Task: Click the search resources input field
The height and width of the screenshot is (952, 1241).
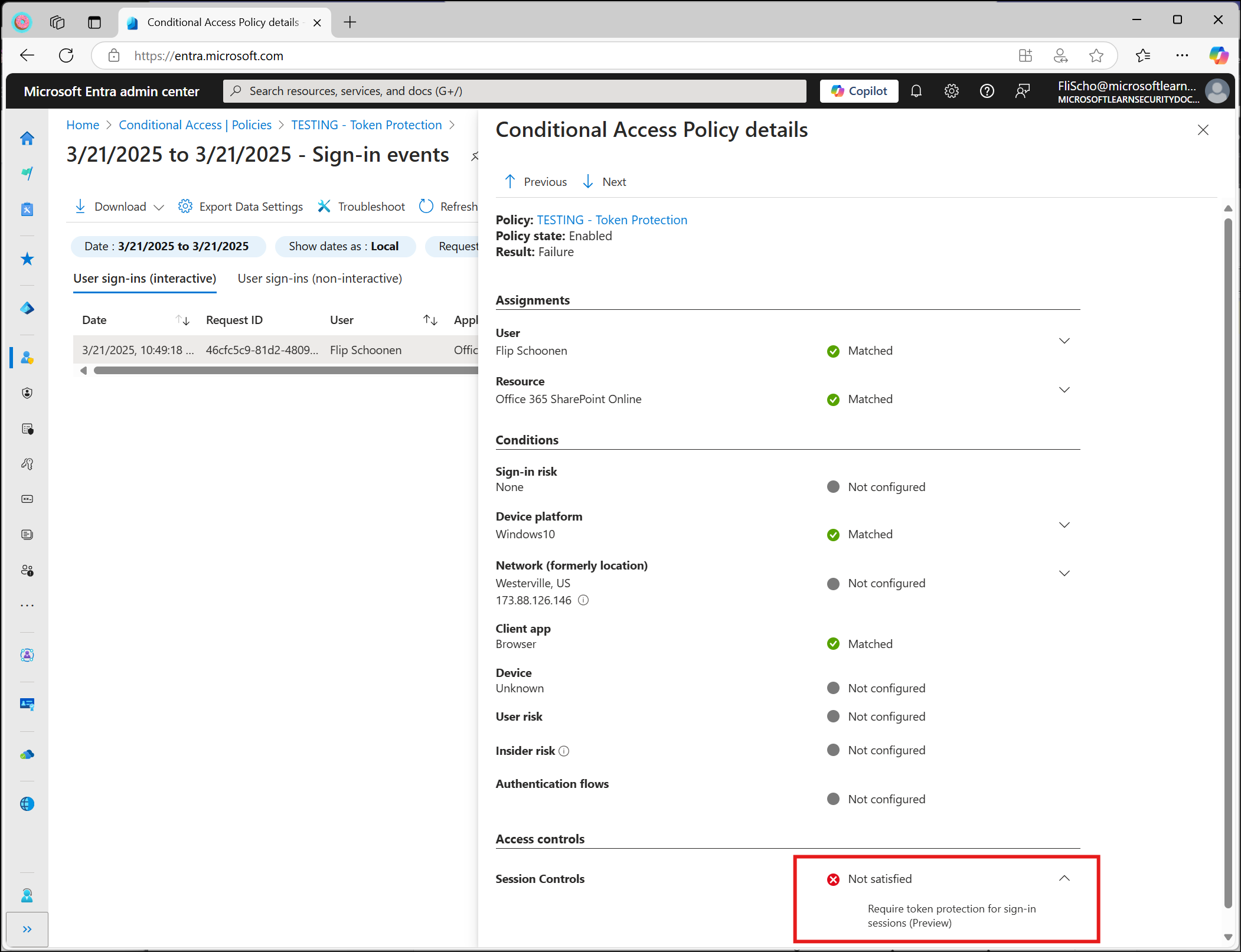Action: pyautogui.click(x=514, y=91)
